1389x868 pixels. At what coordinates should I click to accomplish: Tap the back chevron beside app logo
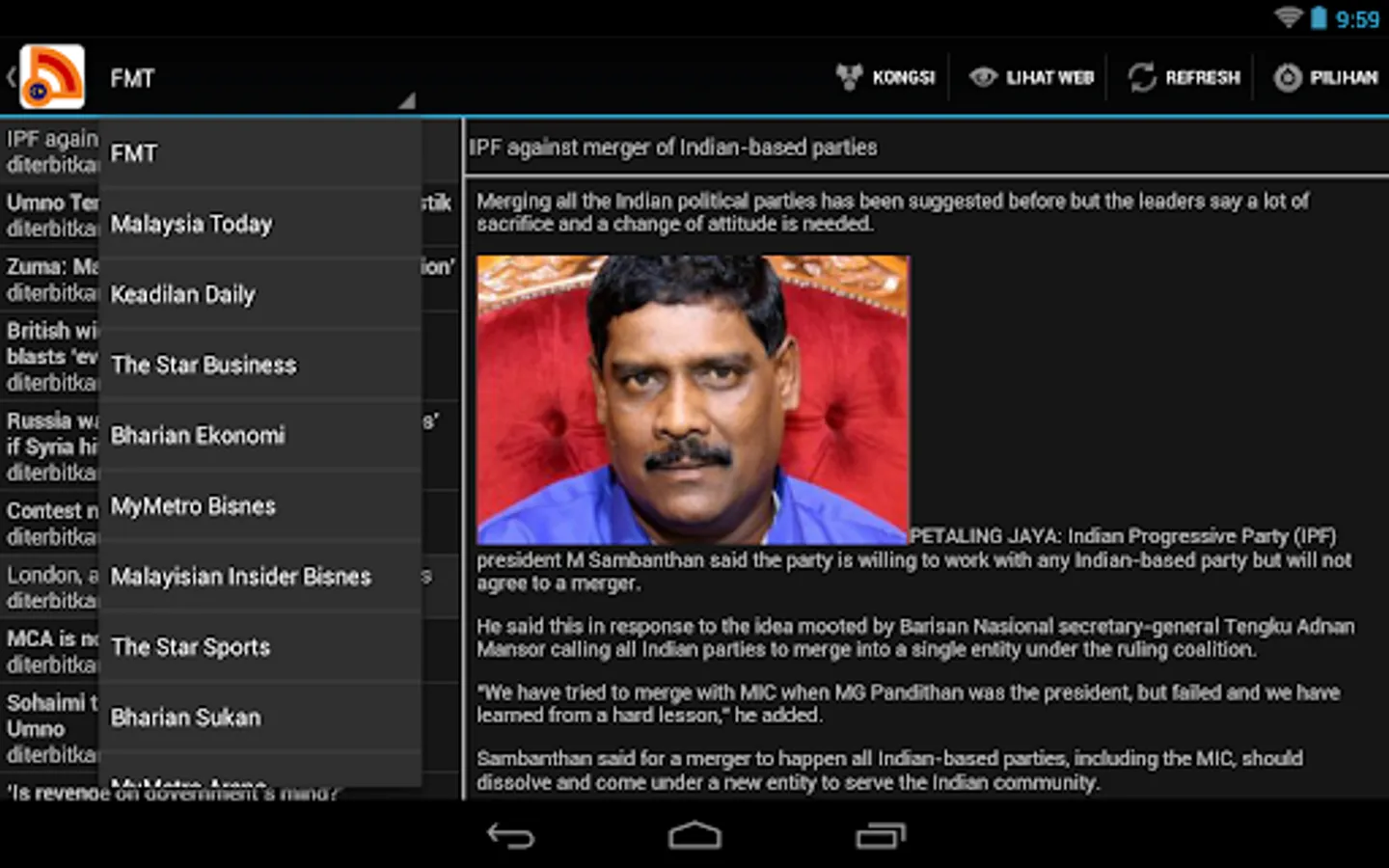pos(11,77)
